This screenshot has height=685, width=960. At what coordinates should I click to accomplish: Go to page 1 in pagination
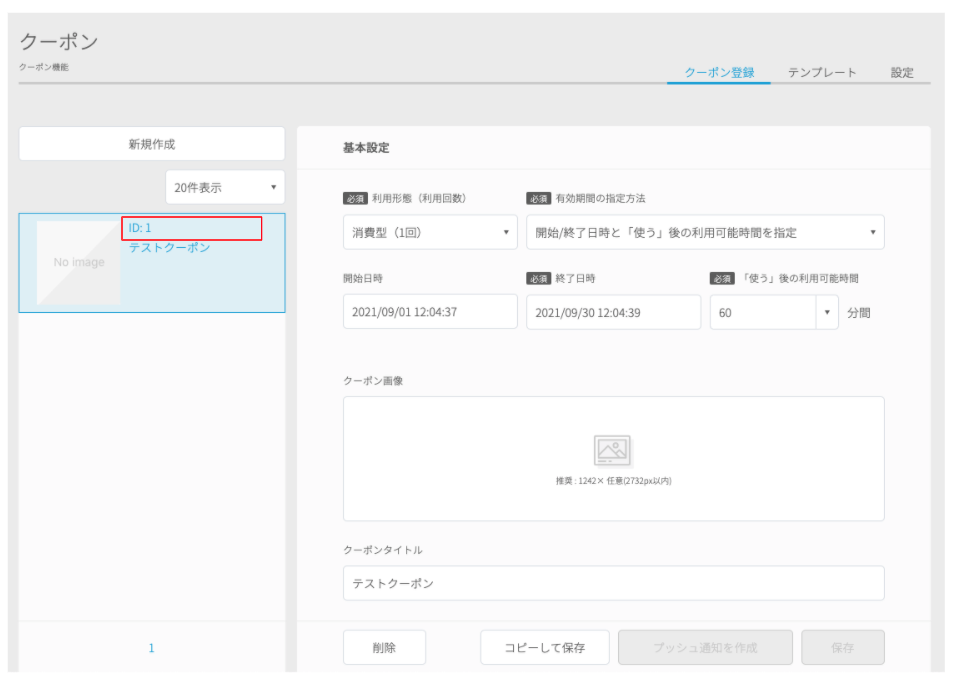point(151,648)
